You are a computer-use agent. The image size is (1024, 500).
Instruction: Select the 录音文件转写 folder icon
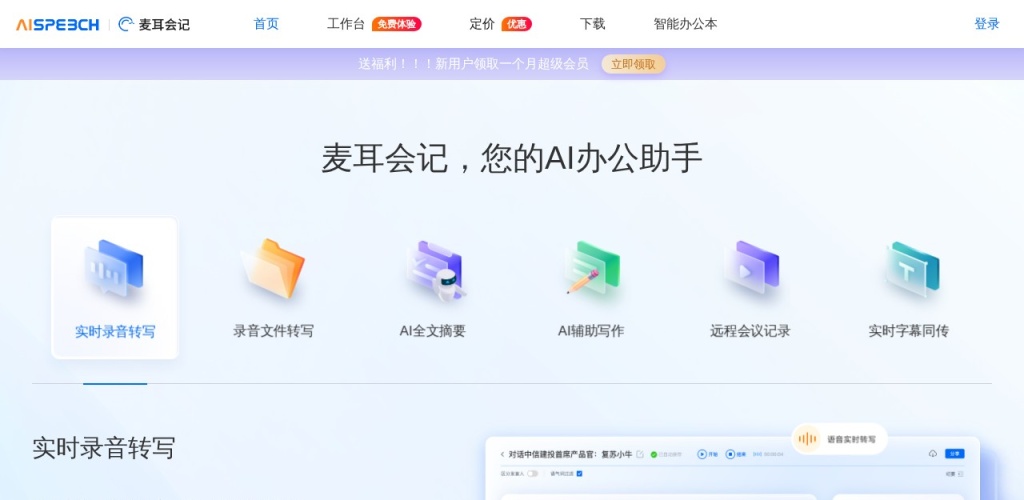point(273,270)
